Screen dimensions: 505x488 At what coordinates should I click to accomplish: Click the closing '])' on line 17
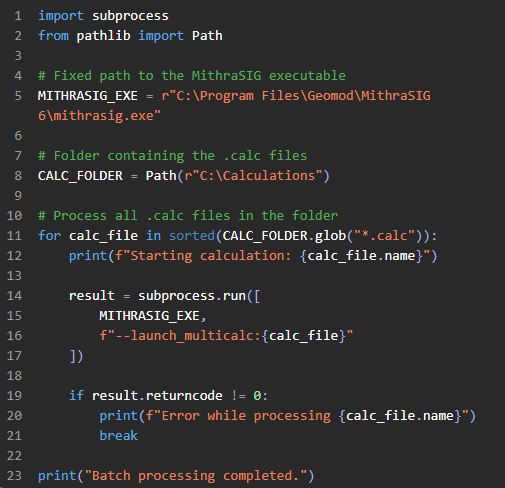(x=76, y=356)
